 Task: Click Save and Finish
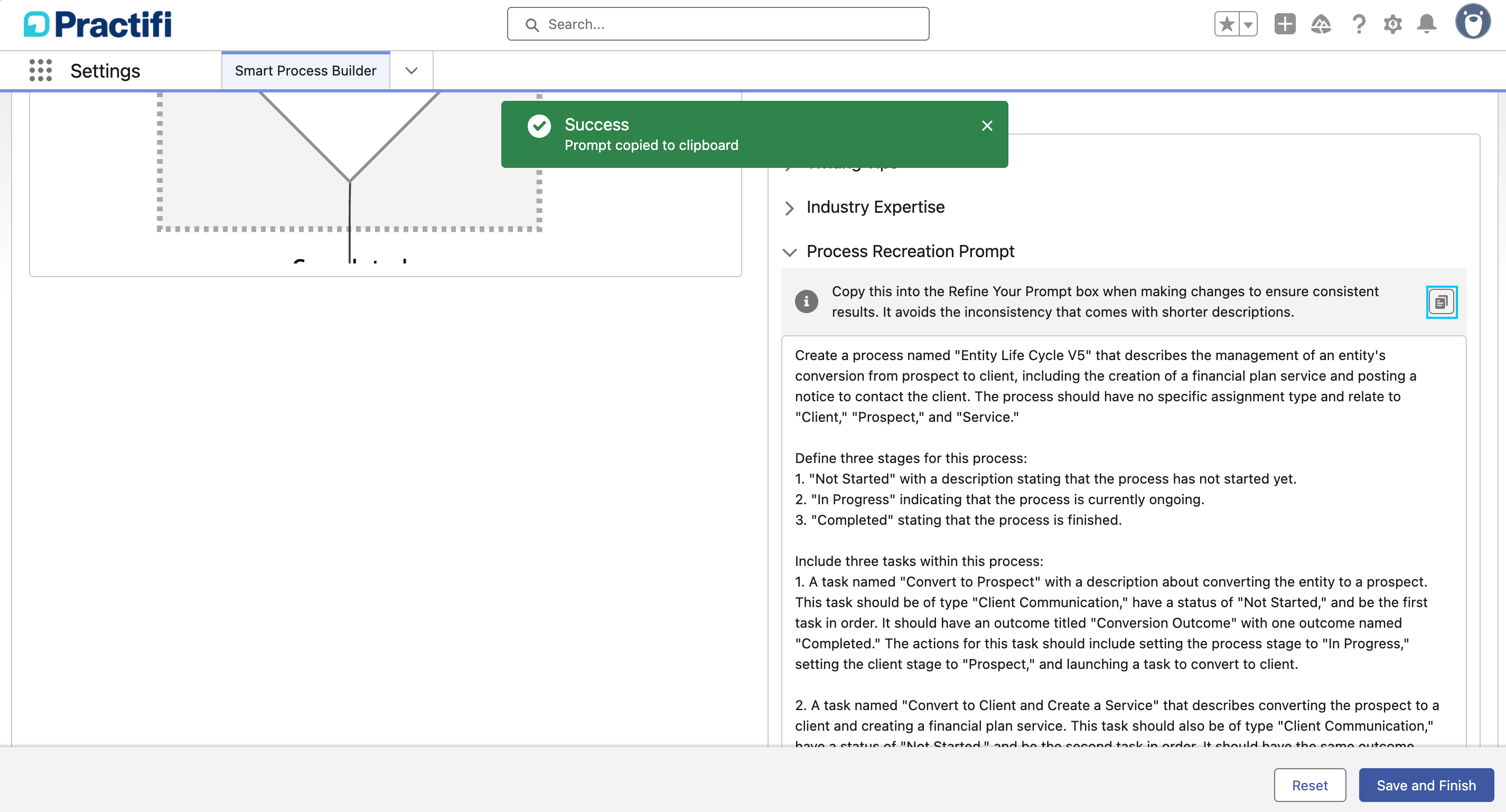click(x=1426, y=785)
